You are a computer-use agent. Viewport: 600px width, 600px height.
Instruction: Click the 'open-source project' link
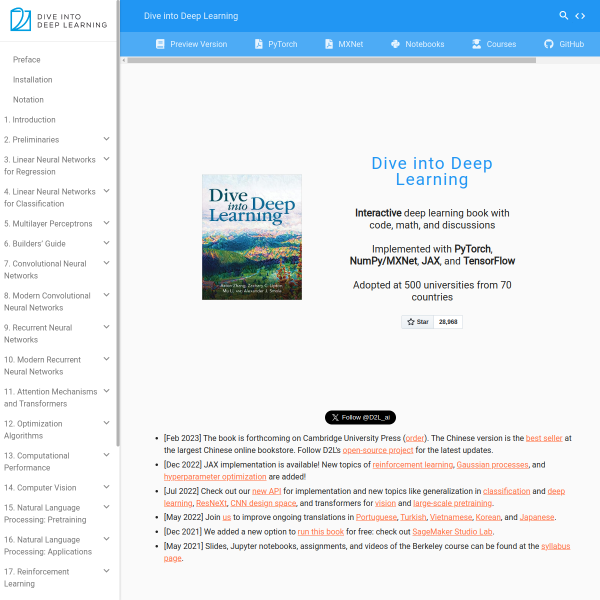pyautogui.click(x=378, y=450)
